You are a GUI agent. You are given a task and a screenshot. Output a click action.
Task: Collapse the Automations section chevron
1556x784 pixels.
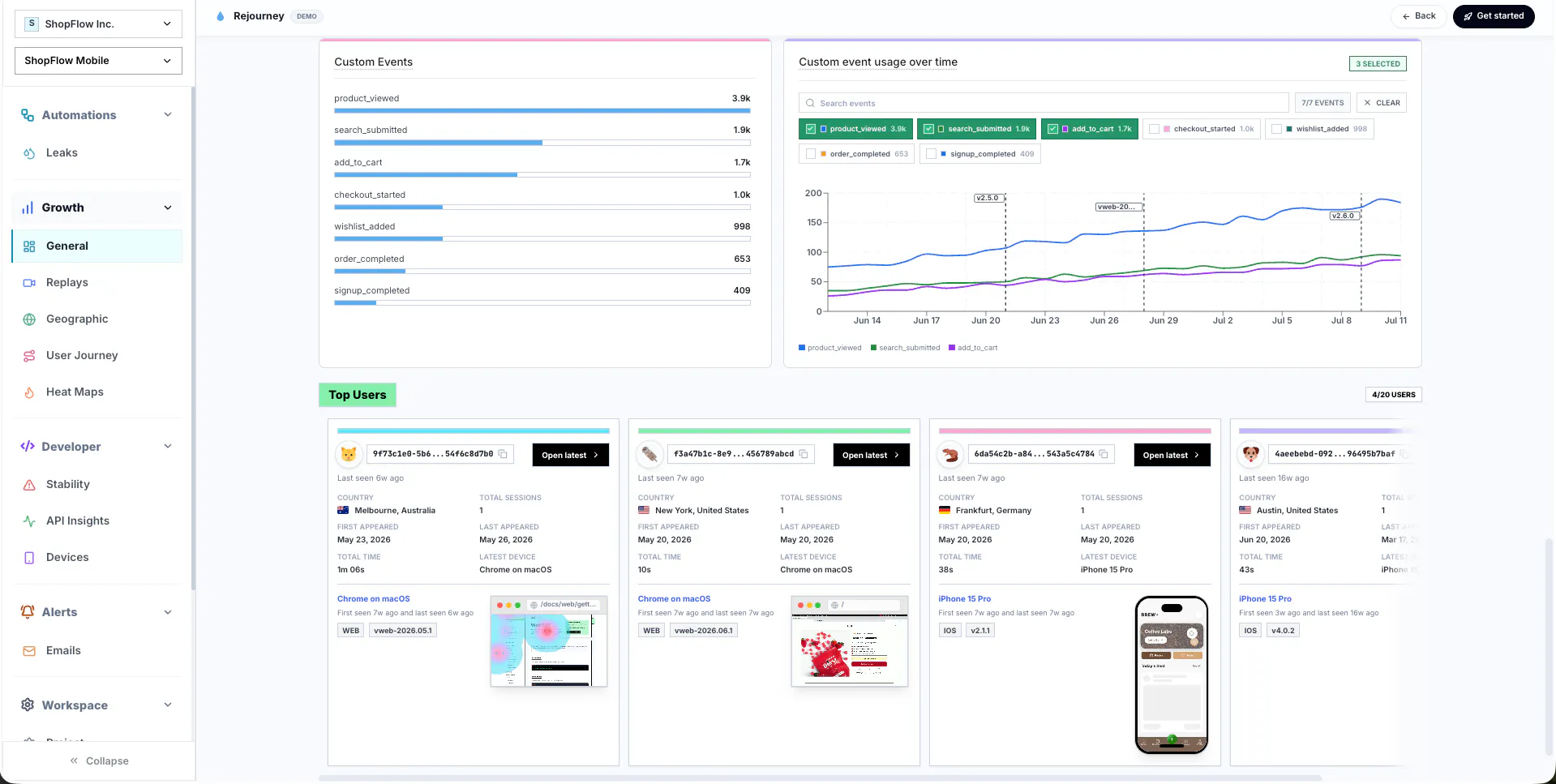coord(168,115)
